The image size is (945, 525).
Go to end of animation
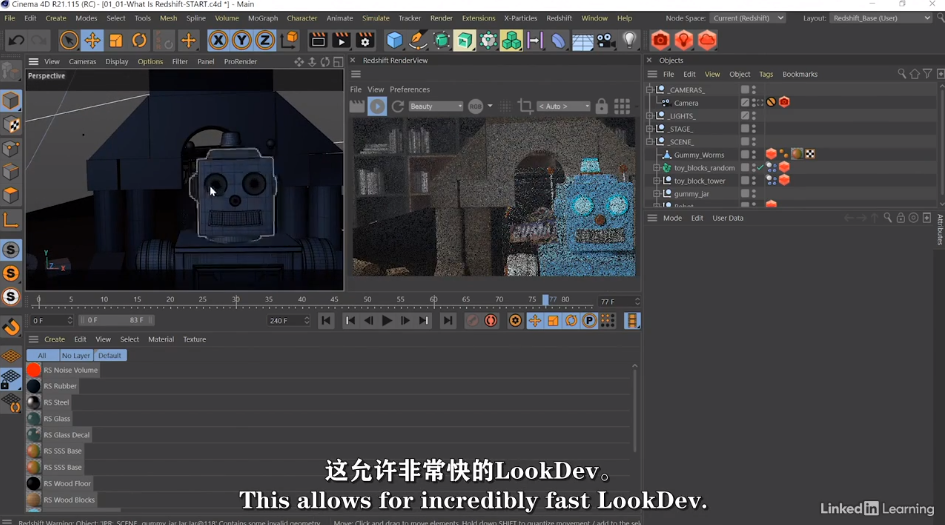(x=448, y=321)
